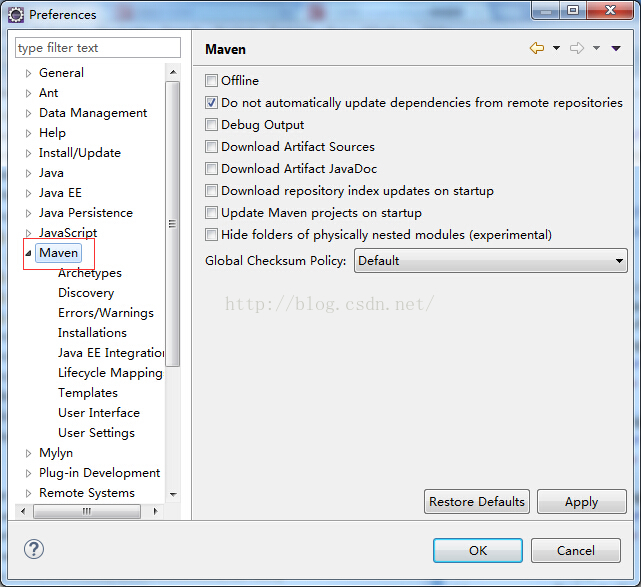Select Plug-in Development category label
The image size is (641, 587).
(99, 473)
